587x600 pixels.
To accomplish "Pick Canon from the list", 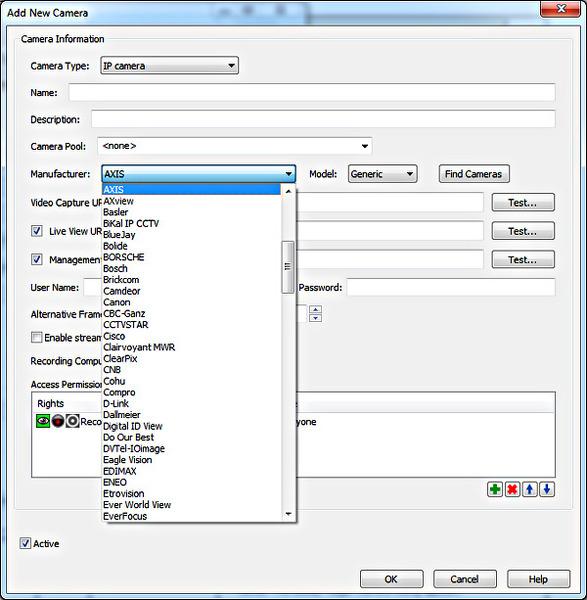I will pyautogui.click(x=191, y=302).
